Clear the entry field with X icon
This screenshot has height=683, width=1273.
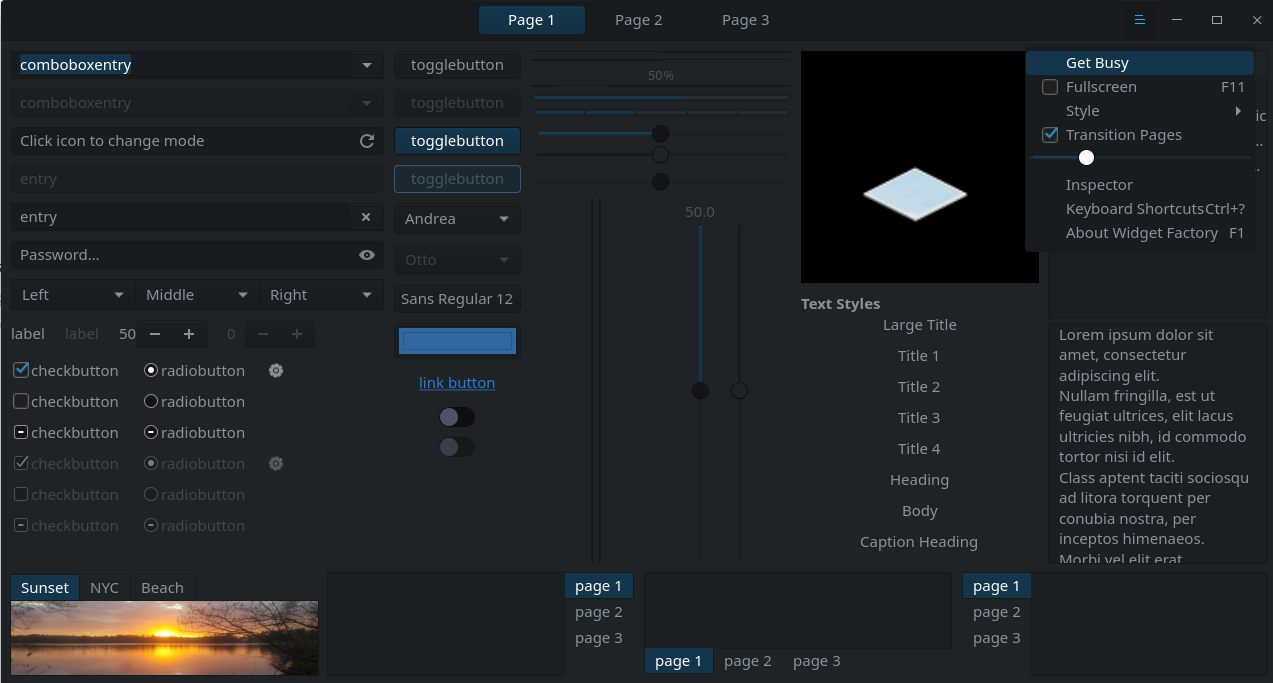pyautogui.click(x=366, y=217)
